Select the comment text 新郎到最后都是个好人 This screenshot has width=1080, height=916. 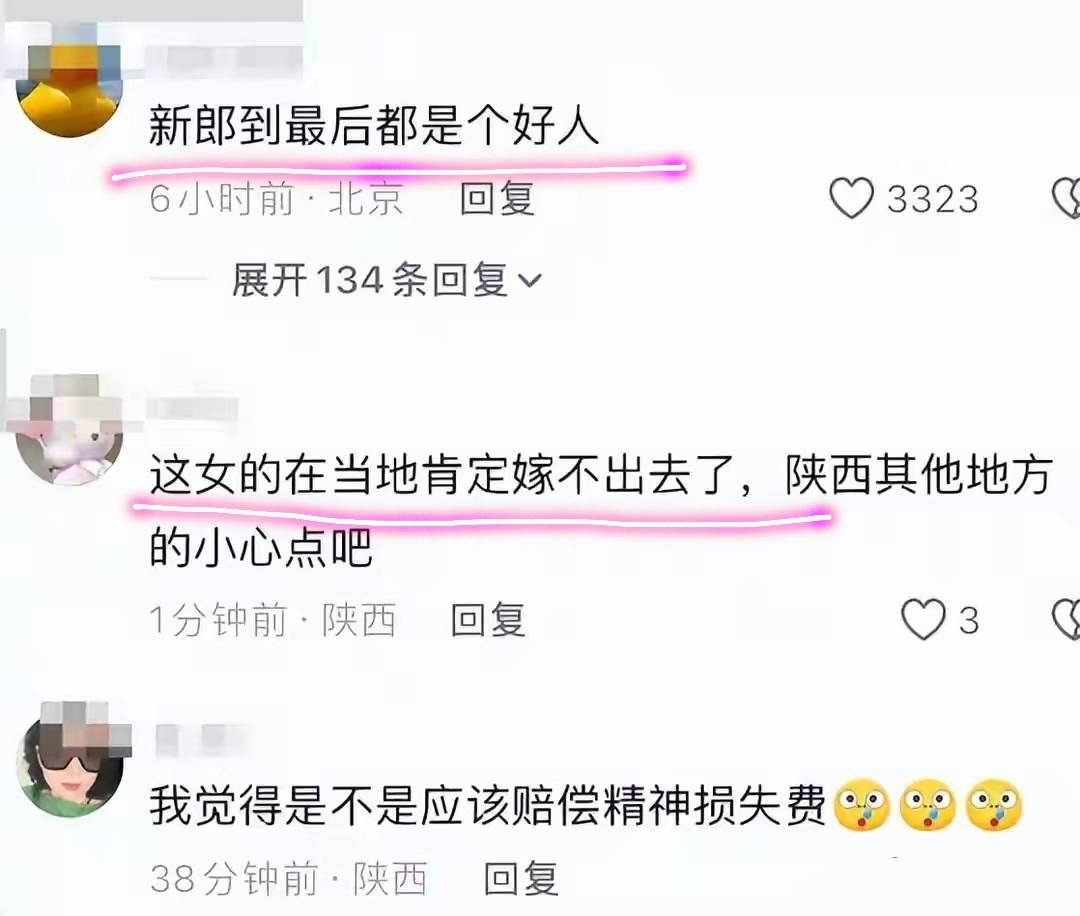tap(374, 126)
